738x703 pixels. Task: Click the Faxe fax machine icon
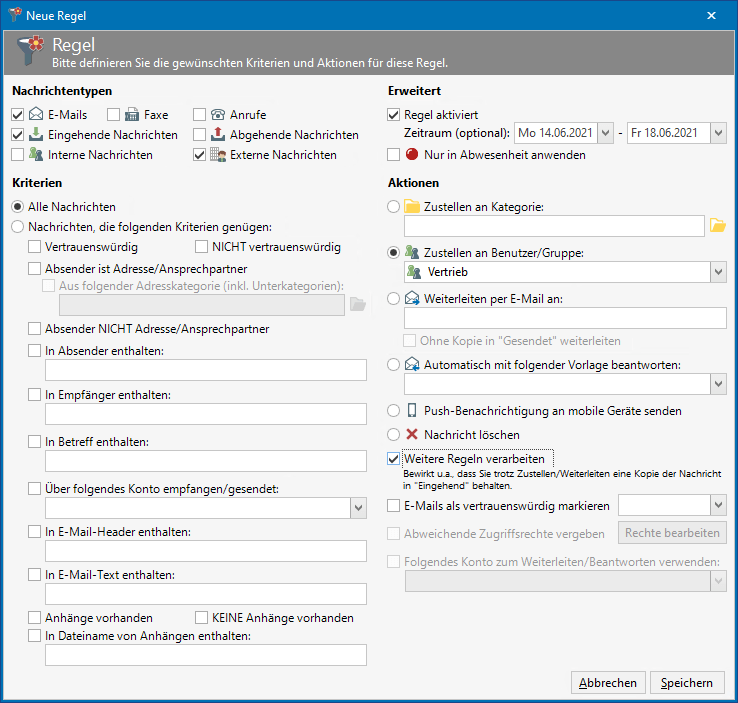[x=132, y=114]
